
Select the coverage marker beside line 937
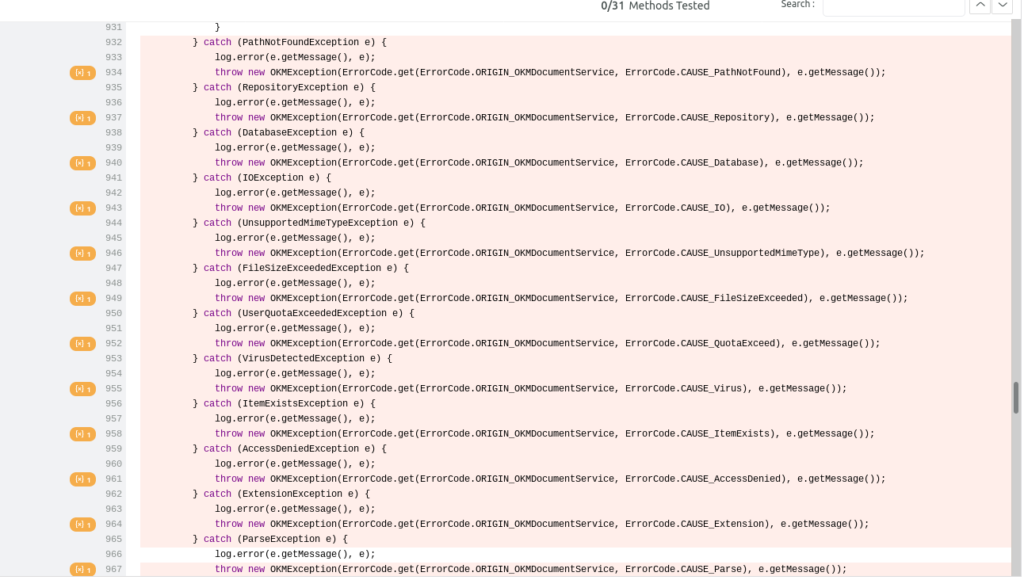pos(81,117)
